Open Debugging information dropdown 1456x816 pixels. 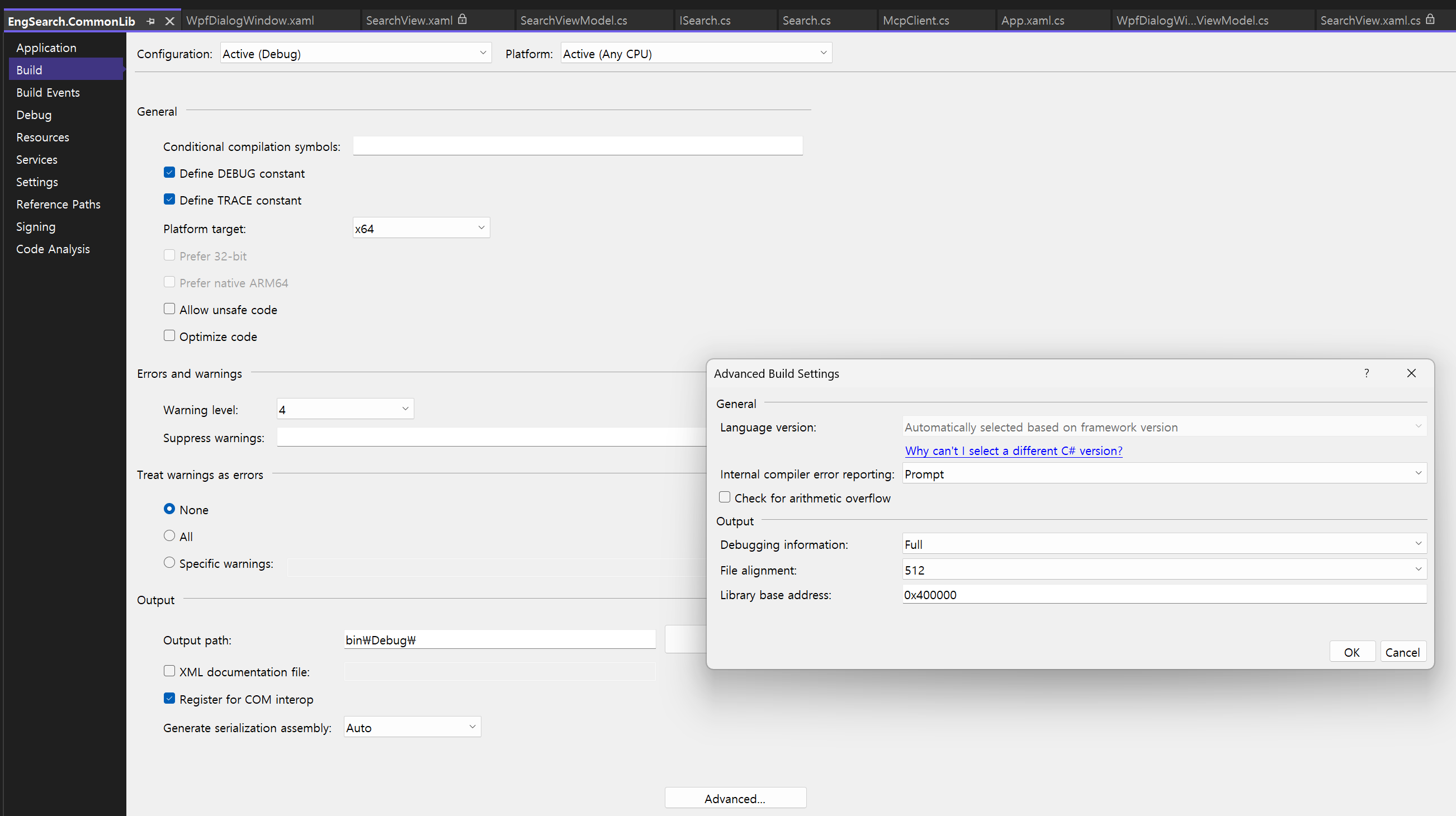click(x=1164, y=544)
